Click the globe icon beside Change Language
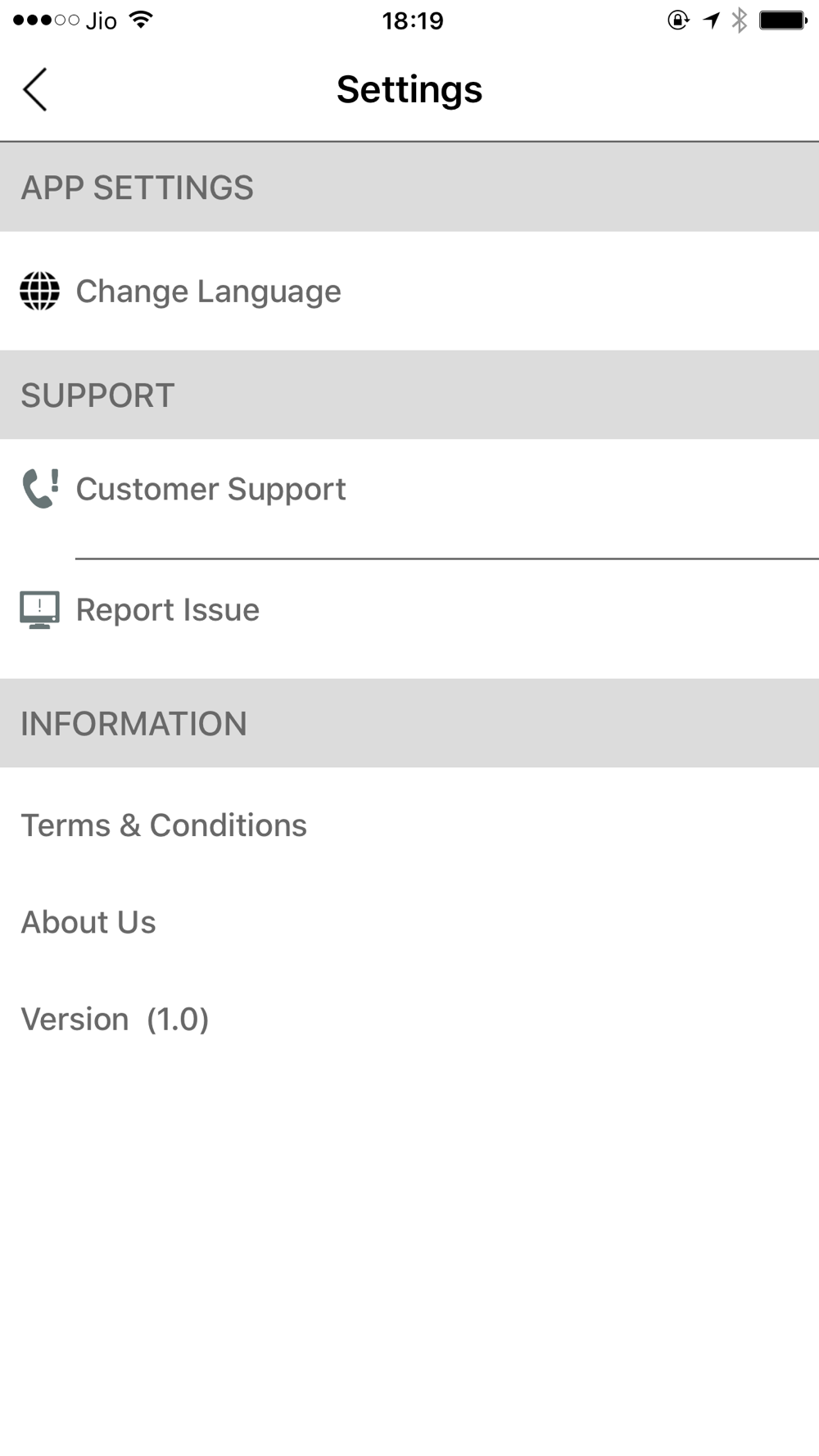 (39, 291)
